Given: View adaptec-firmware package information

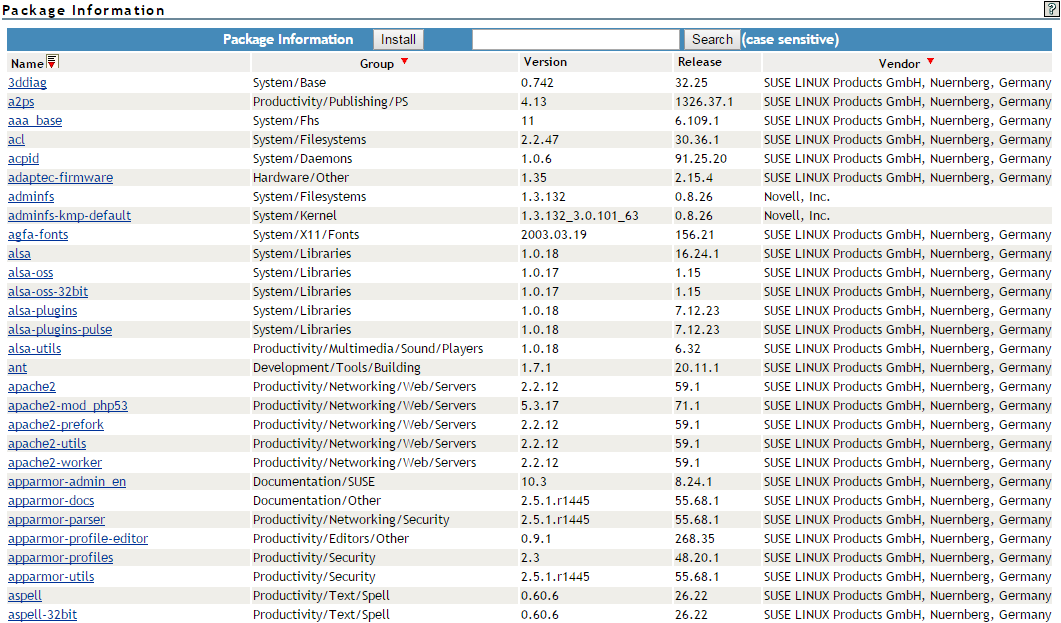Looking at the screenshot, I should 60,178.
